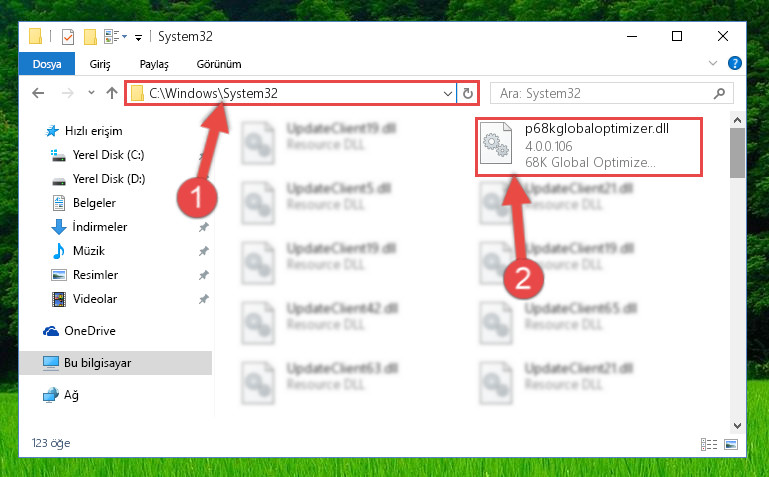Select the p68kglobaloptimizer.dll file

pyautogui.click(x=589, y=146)
